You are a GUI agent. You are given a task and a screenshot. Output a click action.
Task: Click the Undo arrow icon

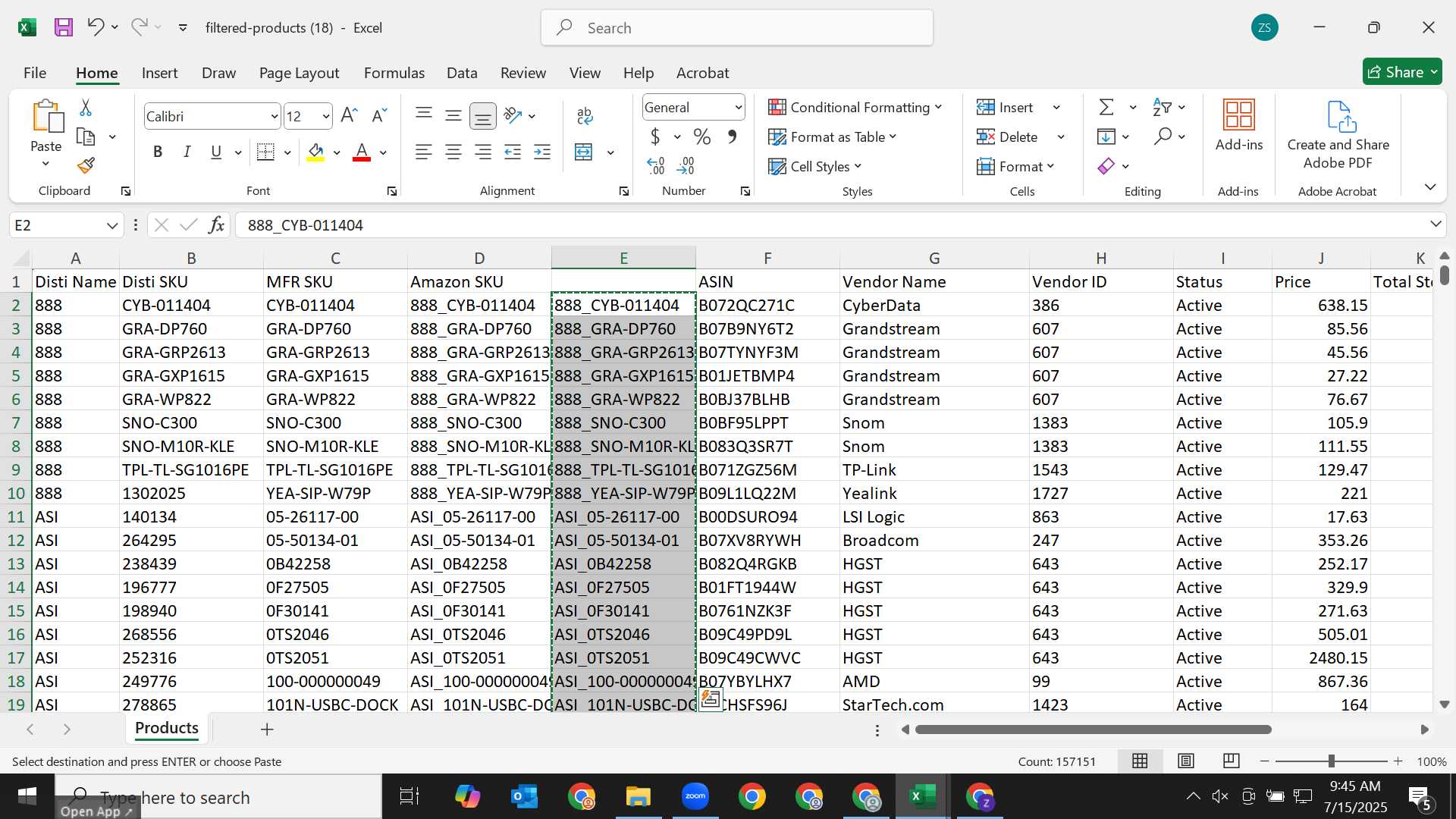(95, 27)
